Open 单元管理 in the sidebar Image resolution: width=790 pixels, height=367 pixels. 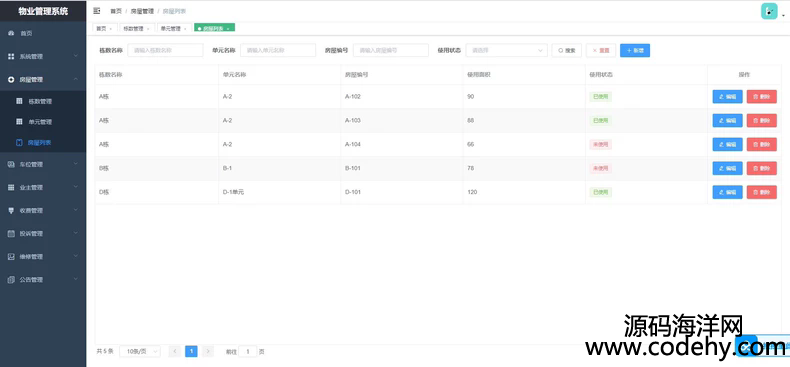point(43,122)
